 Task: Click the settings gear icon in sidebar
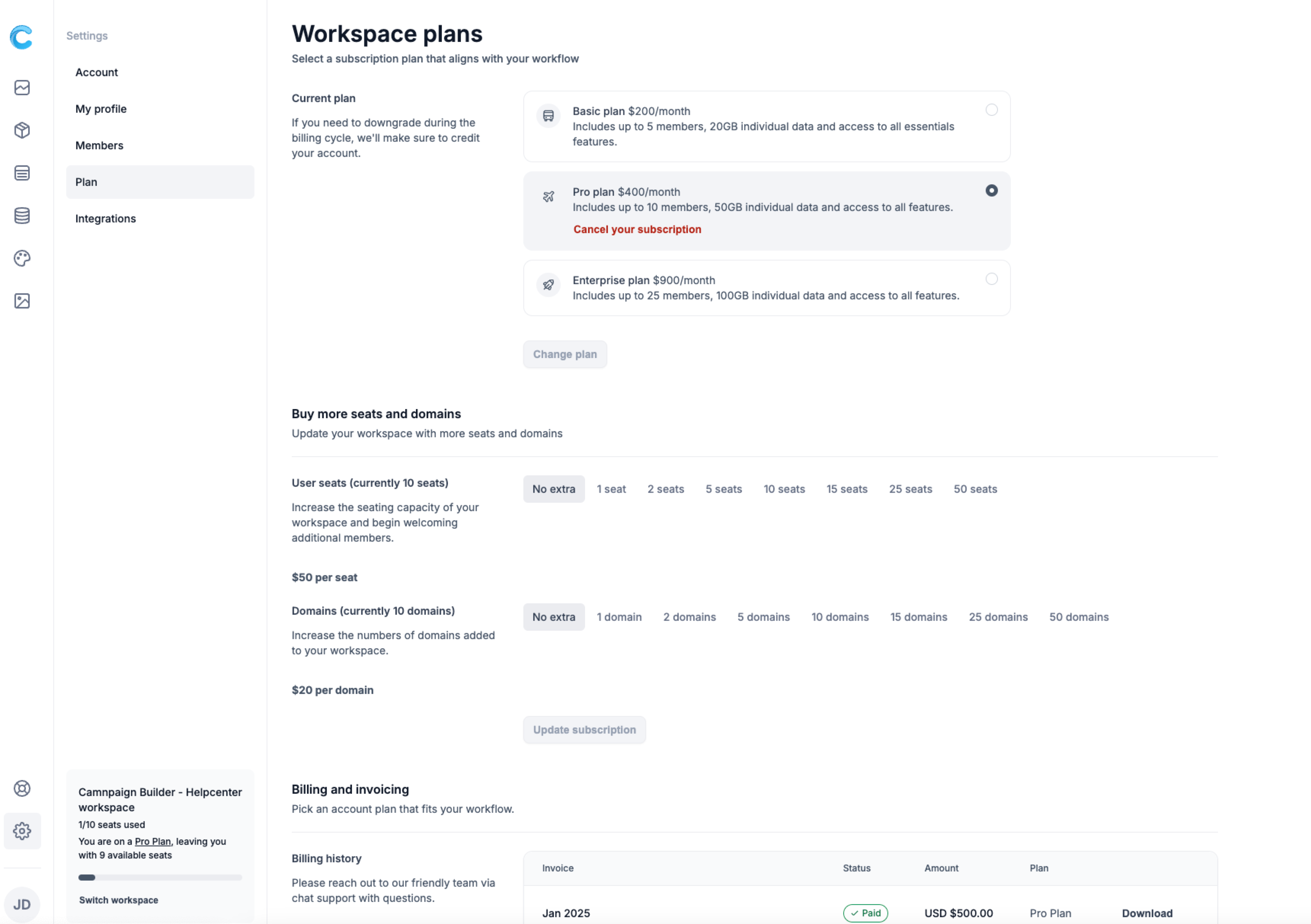click(22, 831)
